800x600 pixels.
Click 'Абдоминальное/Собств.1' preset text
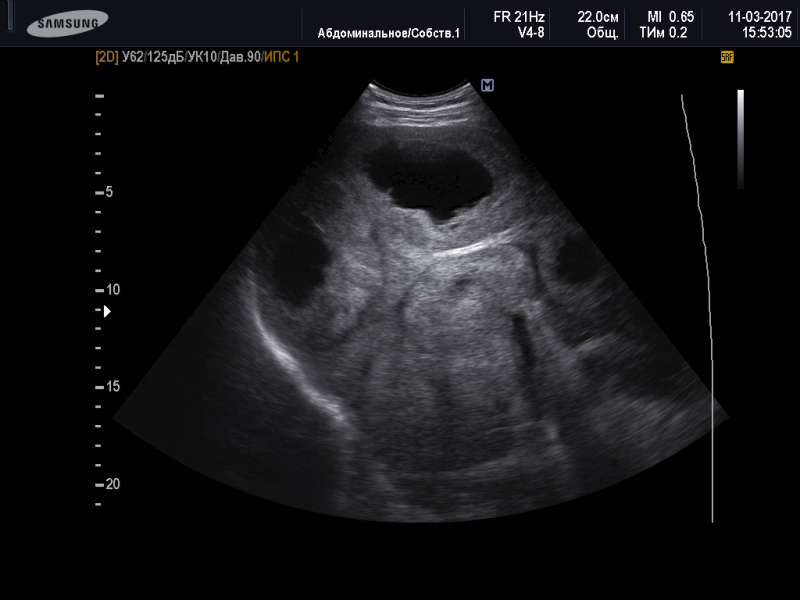tap(388, 34)
